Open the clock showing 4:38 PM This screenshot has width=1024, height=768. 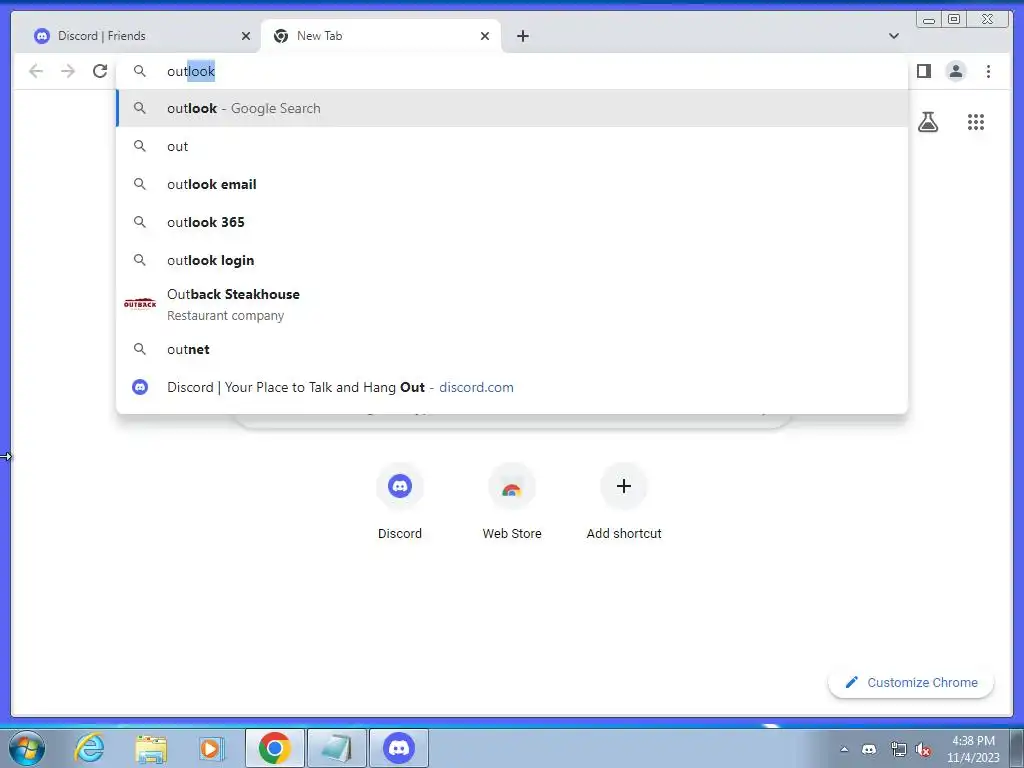coord(973,749)
